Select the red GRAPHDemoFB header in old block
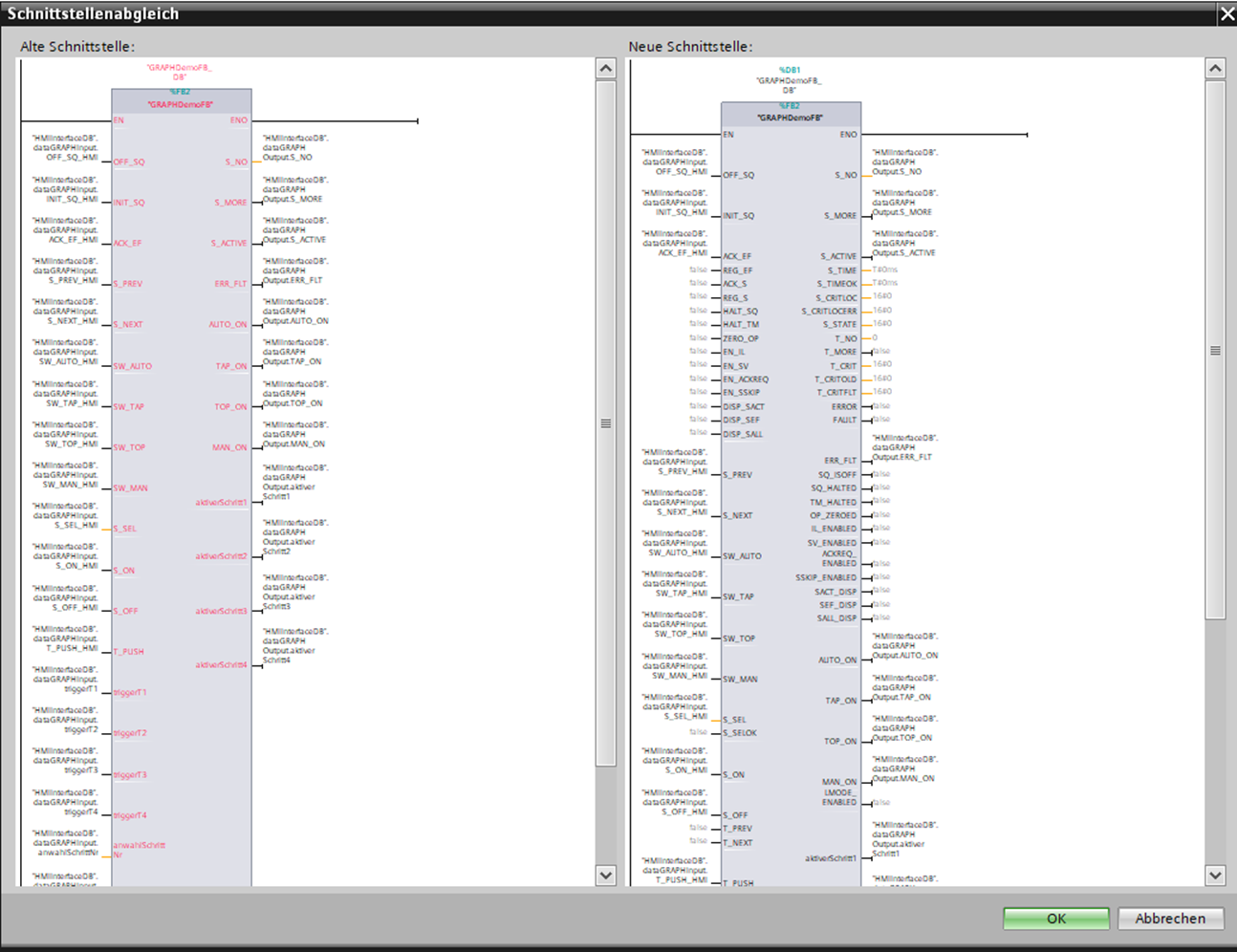This screenshot has width=1237, height=952. [181, 104]
